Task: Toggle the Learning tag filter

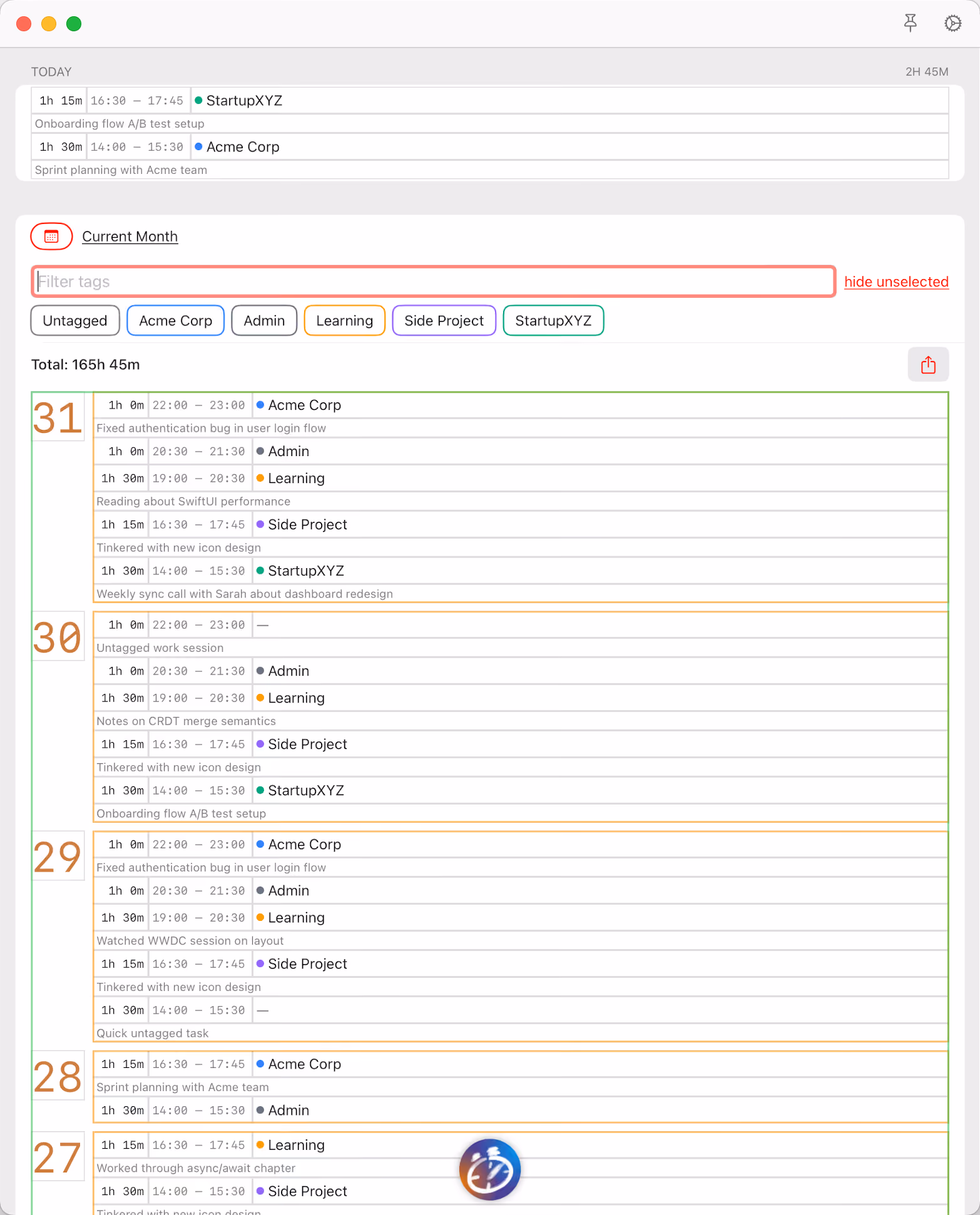Action: coord(345,321)
